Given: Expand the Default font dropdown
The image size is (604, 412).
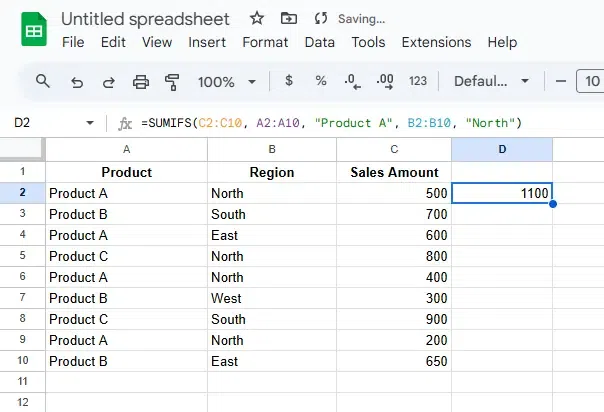Looking at the screenshot, I should tap(492, 81).
